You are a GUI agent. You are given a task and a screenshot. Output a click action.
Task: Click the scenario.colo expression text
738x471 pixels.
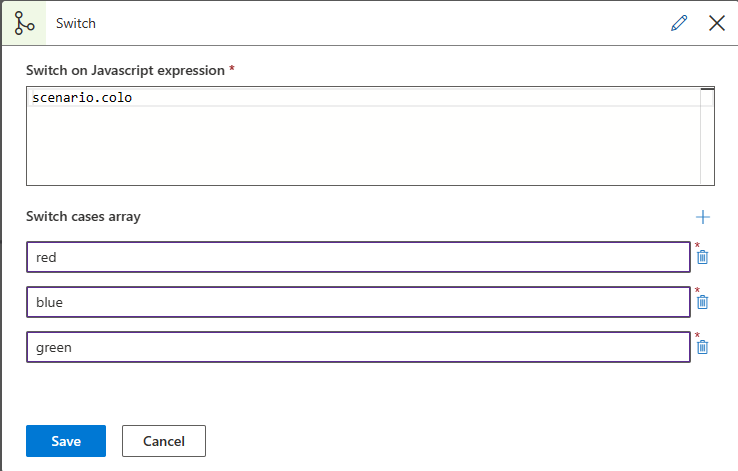(82, 98)
